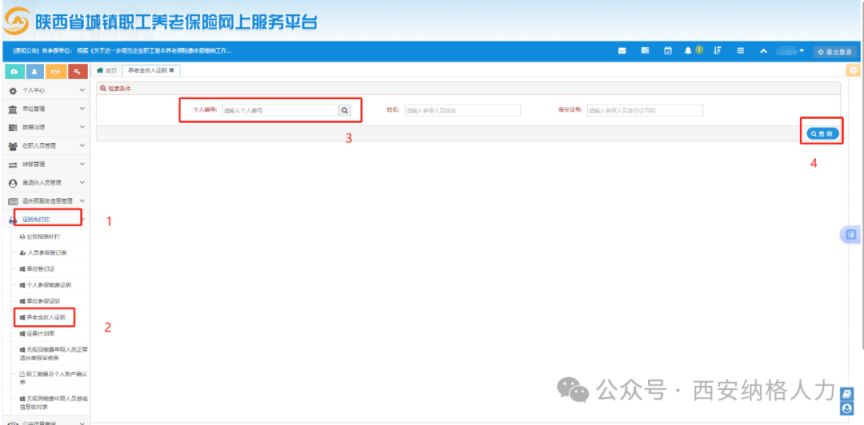The height and width of the screenshot is (425, 864).
Task: Switch to the 首页 home tab
Action: click(107, 71)
